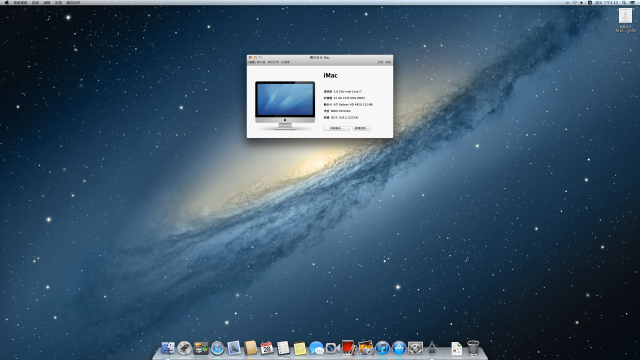
Task: Click the System Report button
Action: point(336,128)
